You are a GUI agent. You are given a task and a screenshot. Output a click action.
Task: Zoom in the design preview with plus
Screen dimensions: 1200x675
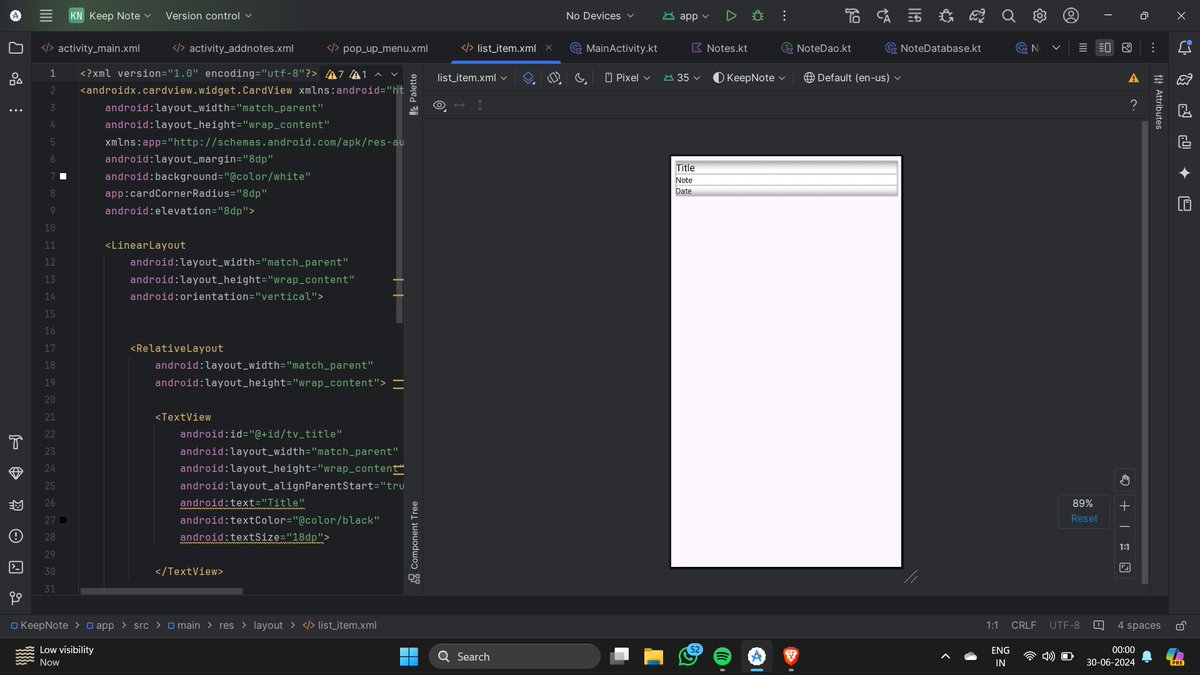click(x=1125, y=506)
